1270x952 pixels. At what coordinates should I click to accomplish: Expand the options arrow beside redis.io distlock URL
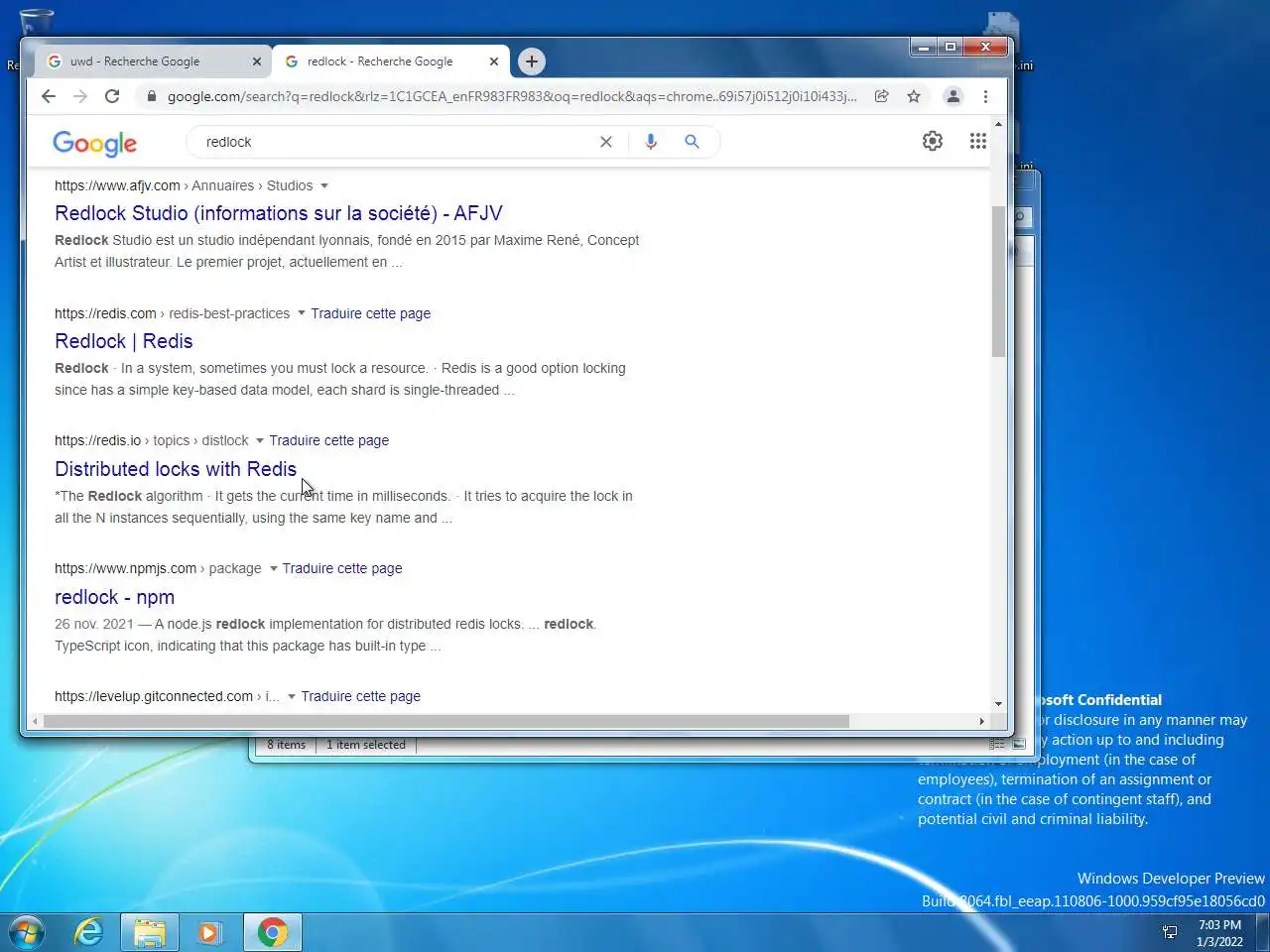(260, 440)
